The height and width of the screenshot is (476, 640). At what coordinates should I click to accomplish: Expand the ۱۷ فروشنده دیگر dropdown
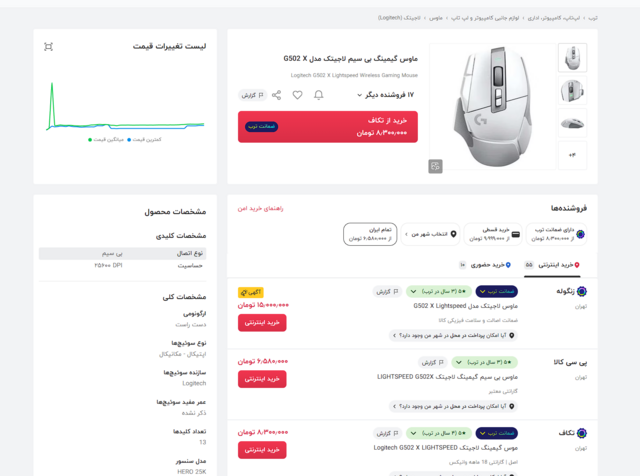coord(385,95)
